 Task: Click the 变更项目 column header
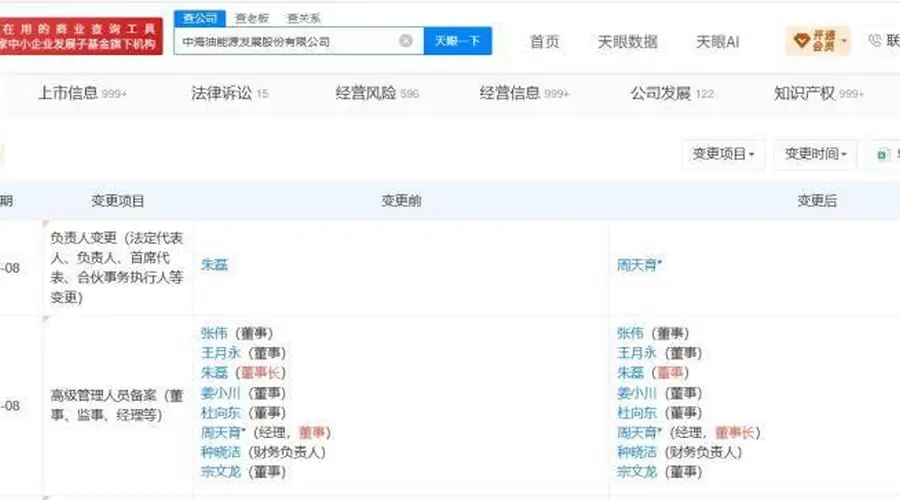click(118, 201)
